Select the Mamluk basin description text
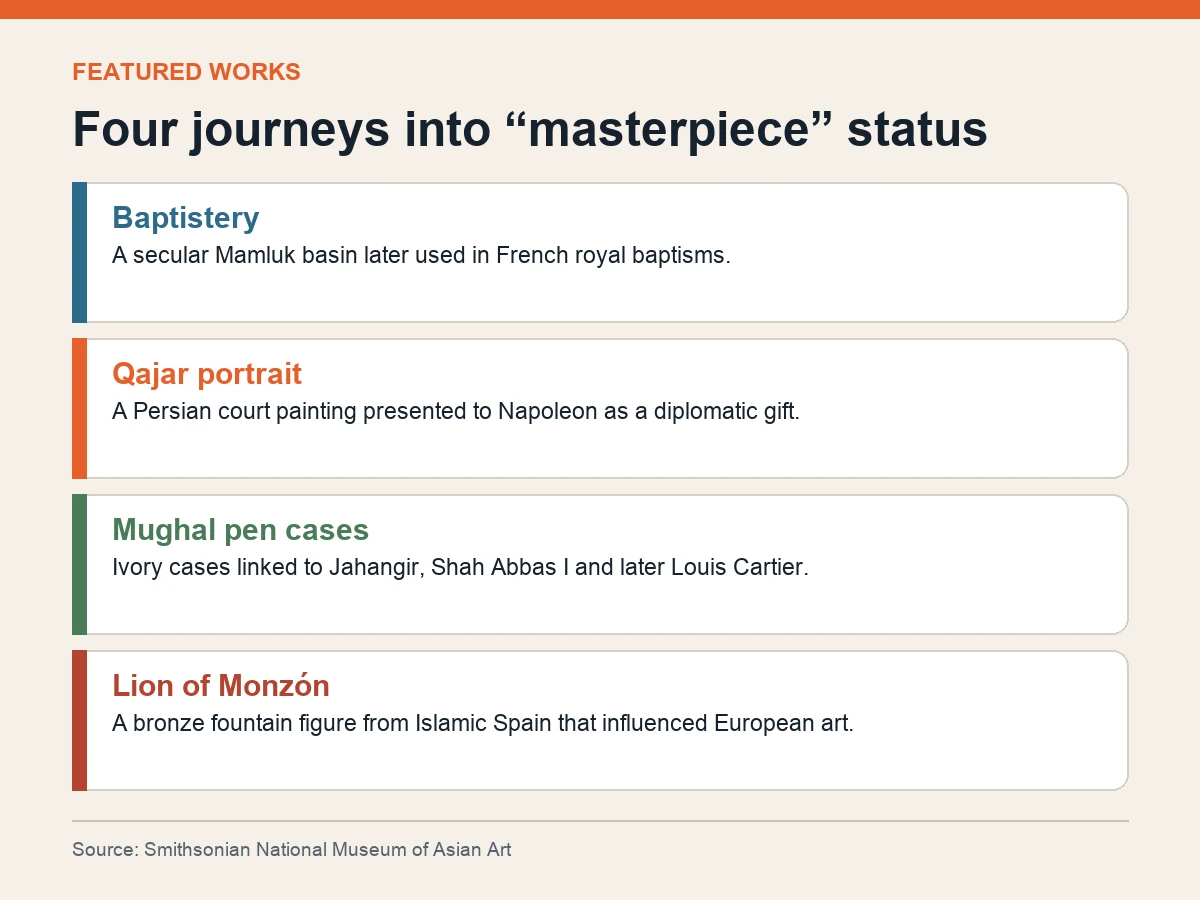Viewport: 1200px width, 900px height. (422, 255)
